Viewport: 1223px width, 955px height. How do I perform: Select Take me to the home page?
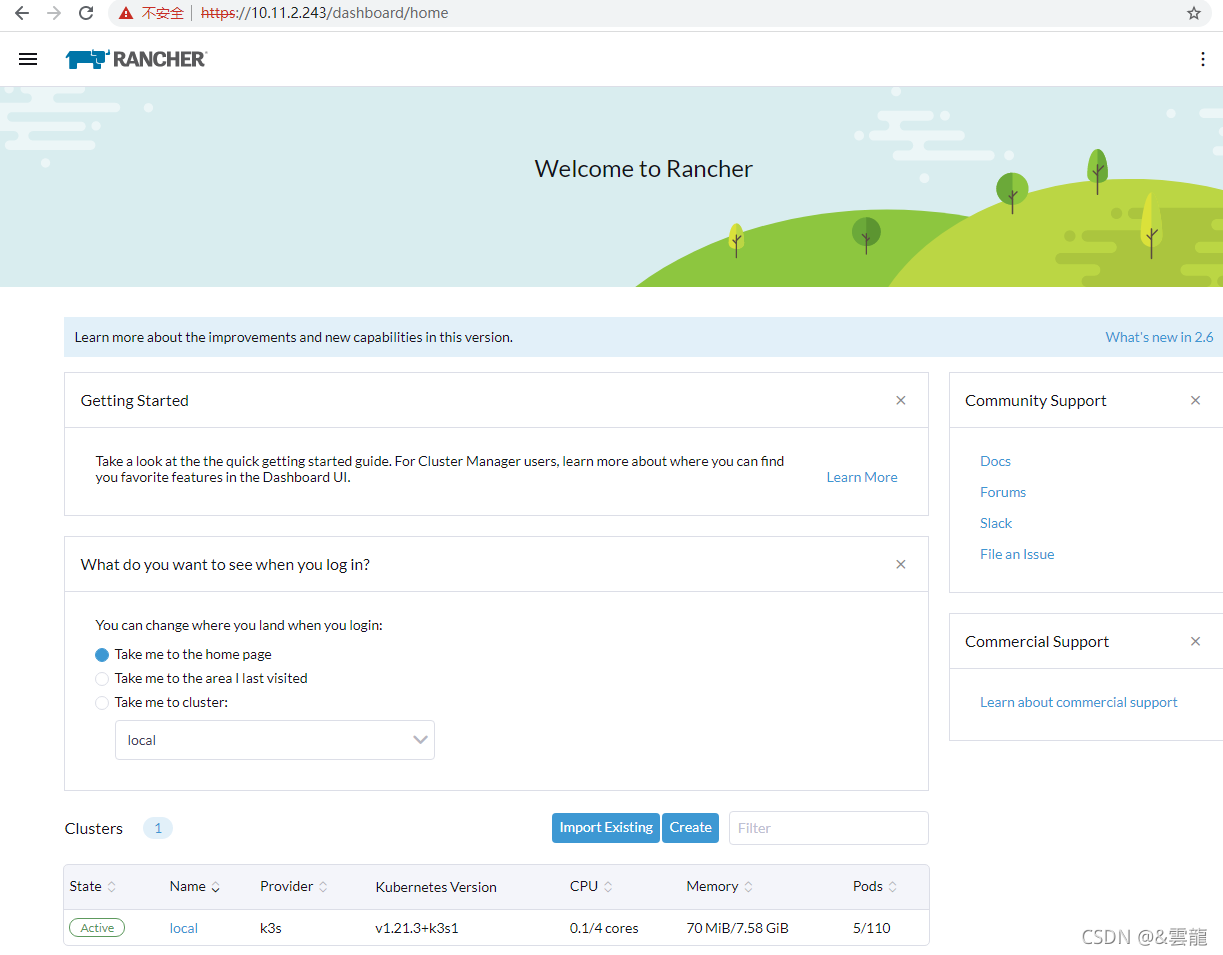click(x=102, y=655)
